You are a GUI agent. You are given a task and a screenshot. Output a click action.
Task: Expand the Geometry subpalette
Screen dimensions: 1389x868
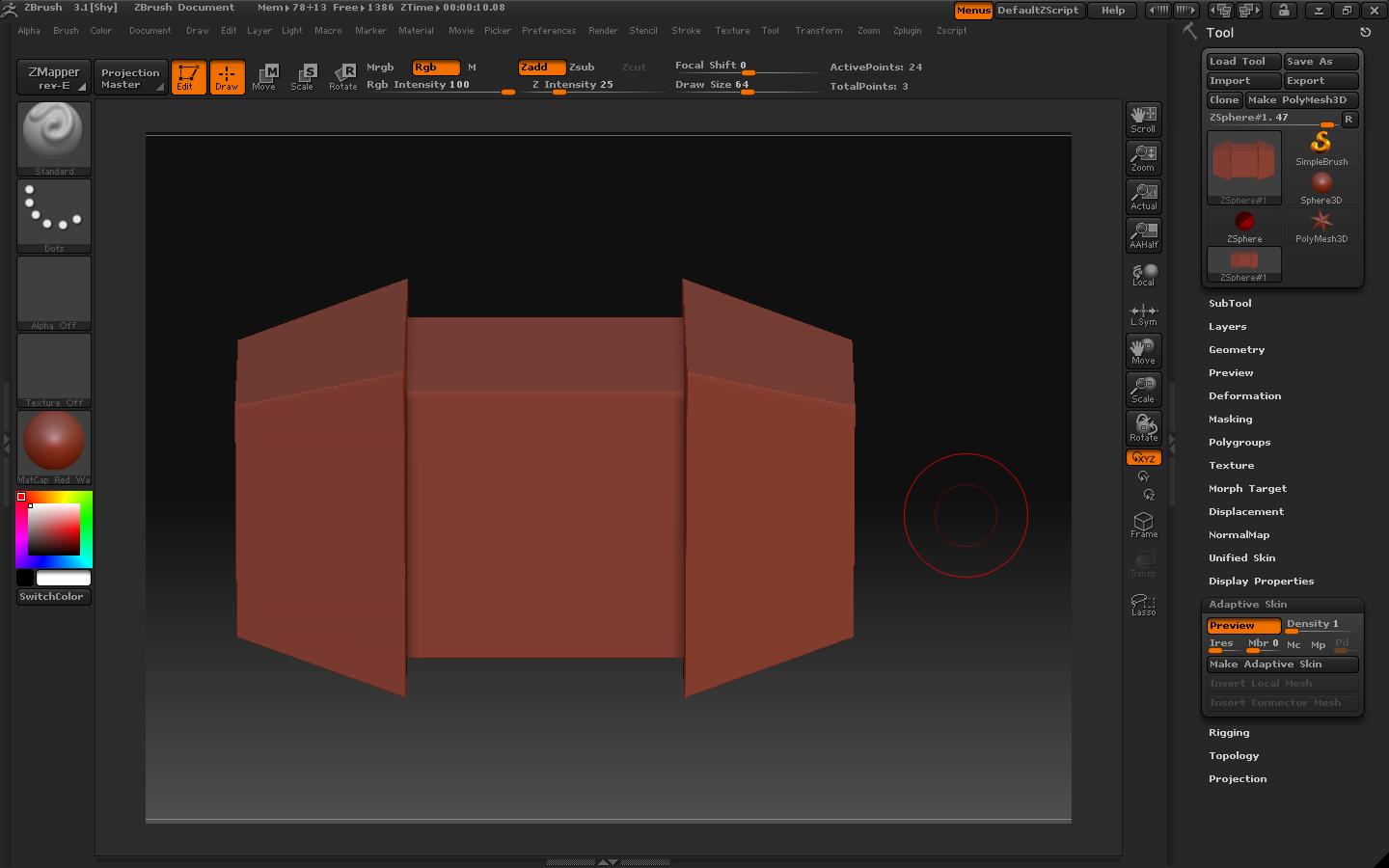point(1236,350)
